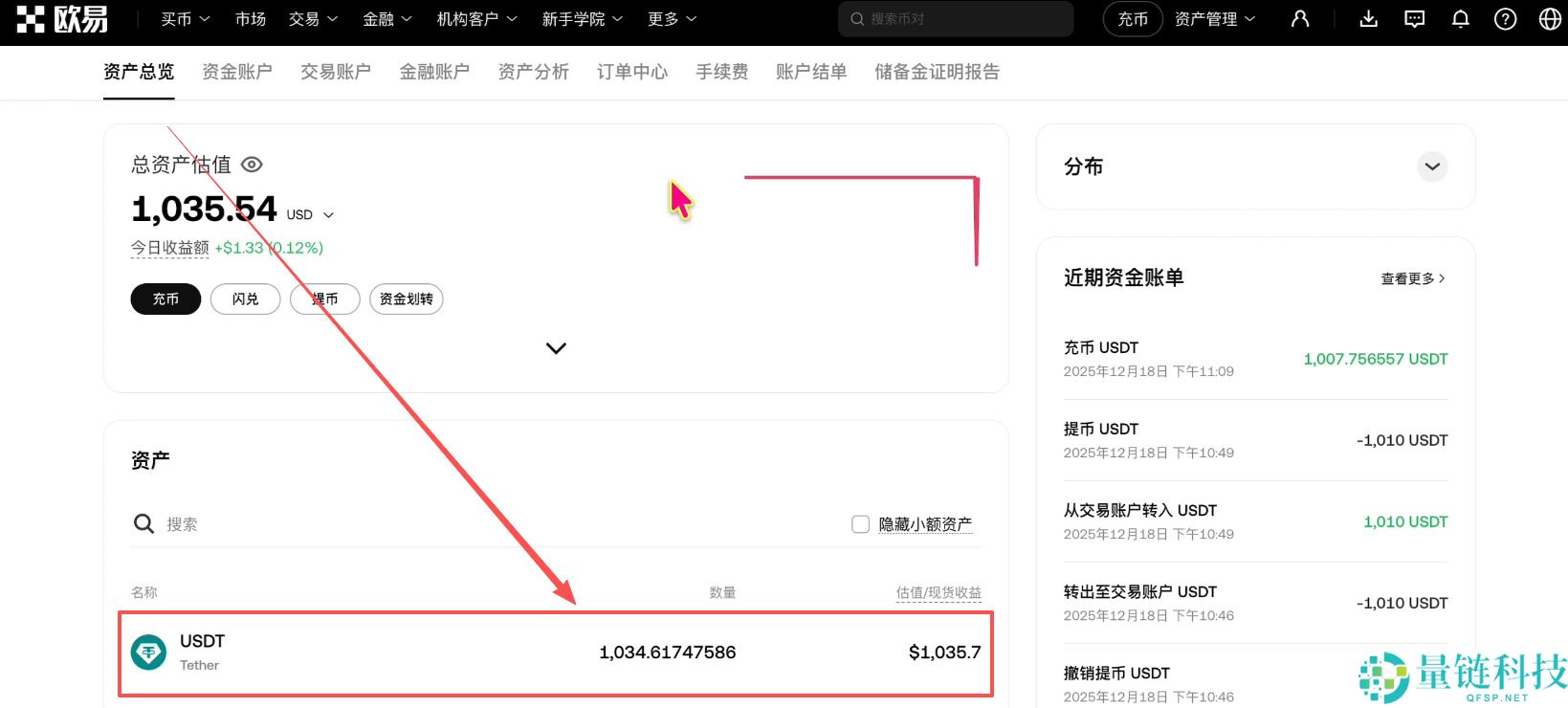Viewport: 1568px width, 708px height.
Task: Open the 市场 menu item
Action: [251, 19]
